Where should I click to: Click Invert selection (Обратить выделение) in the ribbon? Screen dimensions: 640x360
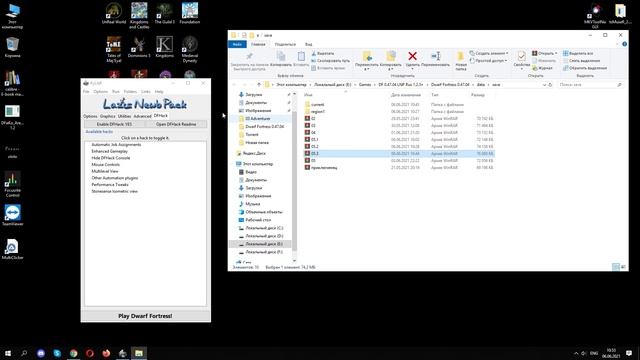coord(584,68)
